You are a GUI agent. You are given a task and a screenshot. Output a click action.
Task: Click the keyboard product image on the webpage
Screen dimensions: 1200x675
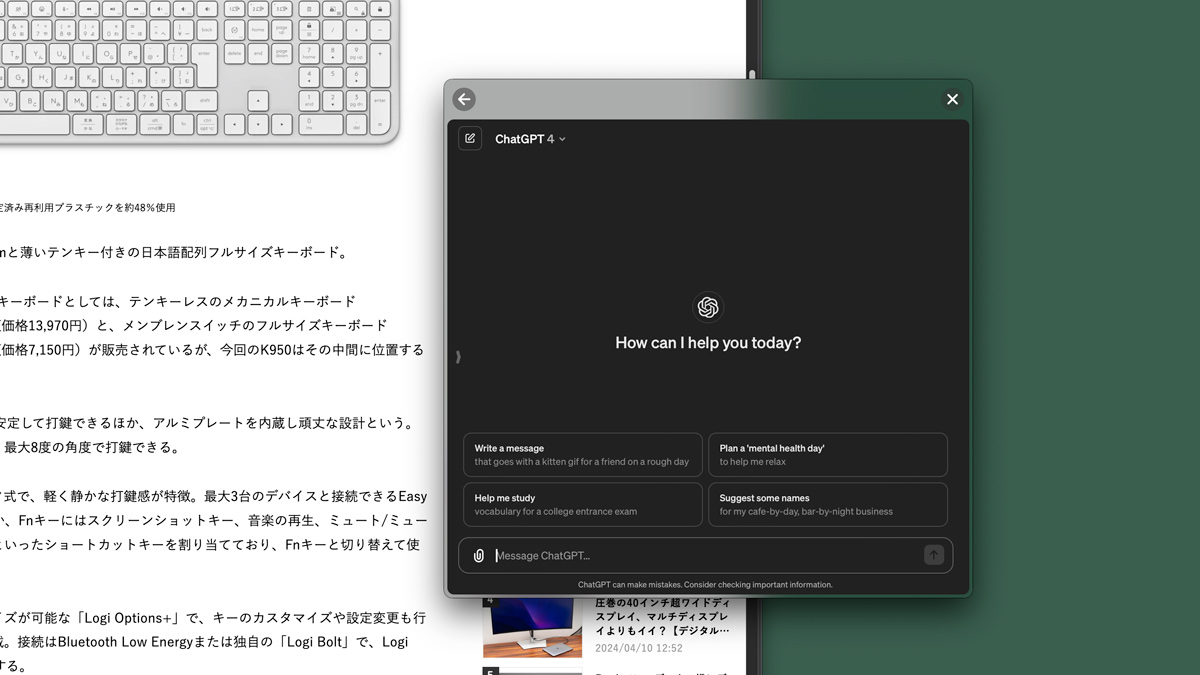(x=198, y=70)
